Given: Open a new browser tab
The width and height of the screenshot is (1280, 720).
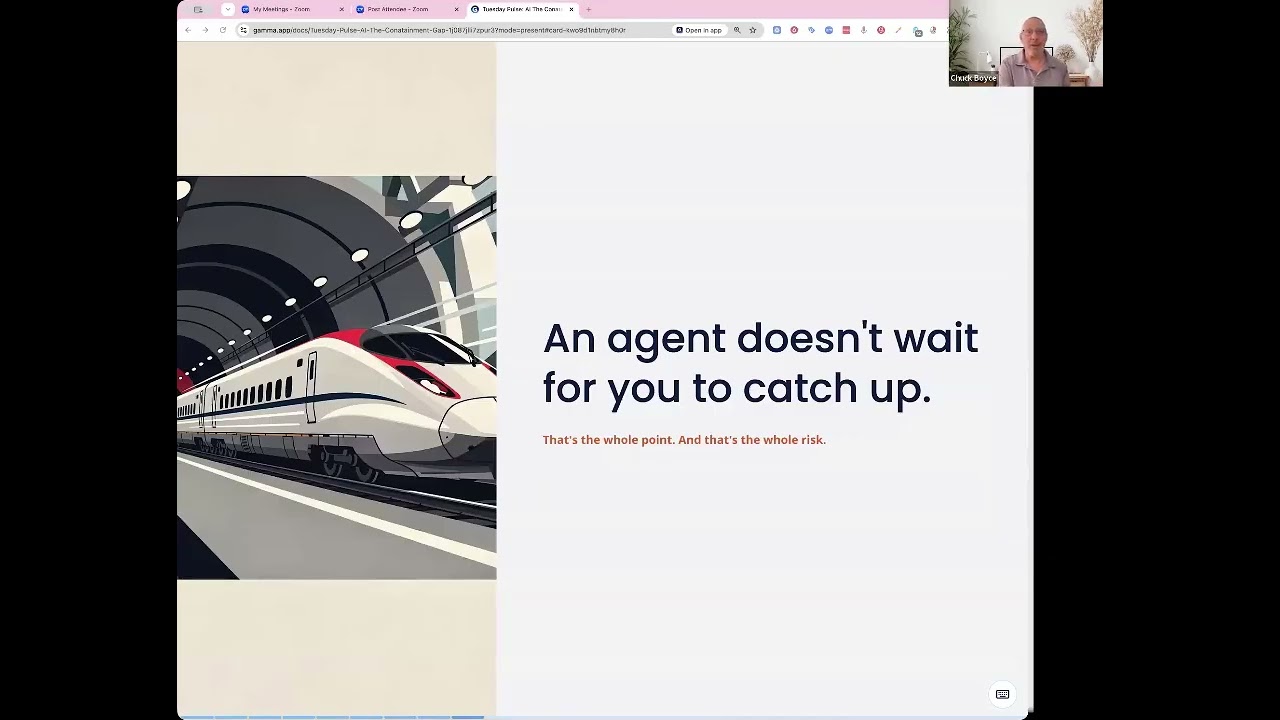Looking at the screenshot, I should pyautogui.click(x=588, y=9).
